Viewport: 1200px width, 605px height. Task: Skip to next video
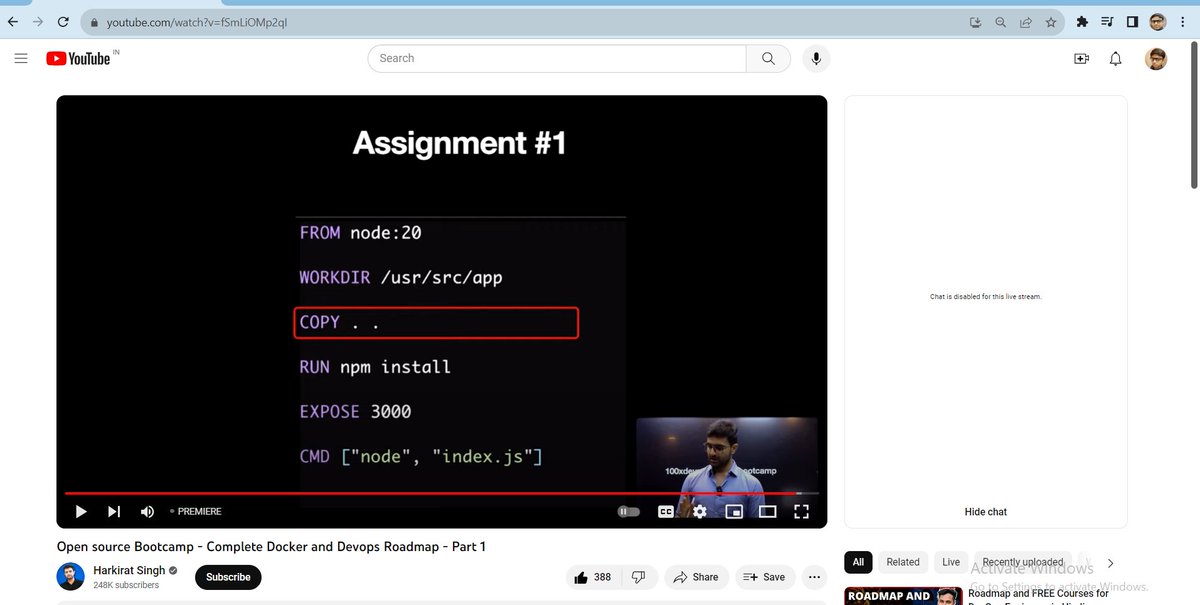click(114, 511)
